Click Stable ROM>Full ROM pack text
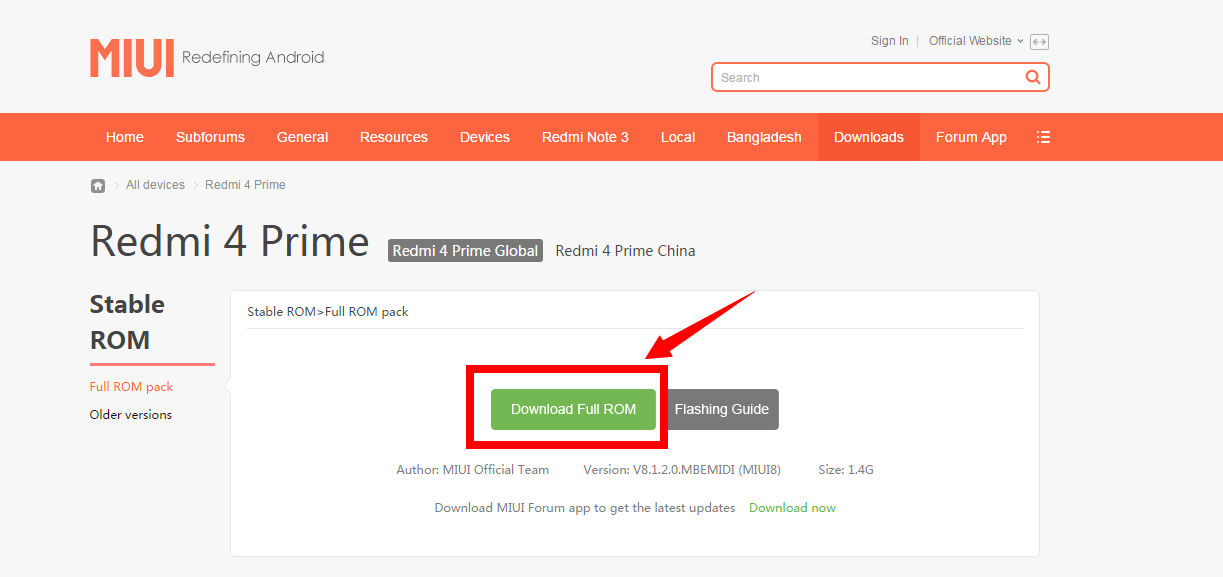Viewport: 1223px width, 577px height. click(x=328, y=312)
